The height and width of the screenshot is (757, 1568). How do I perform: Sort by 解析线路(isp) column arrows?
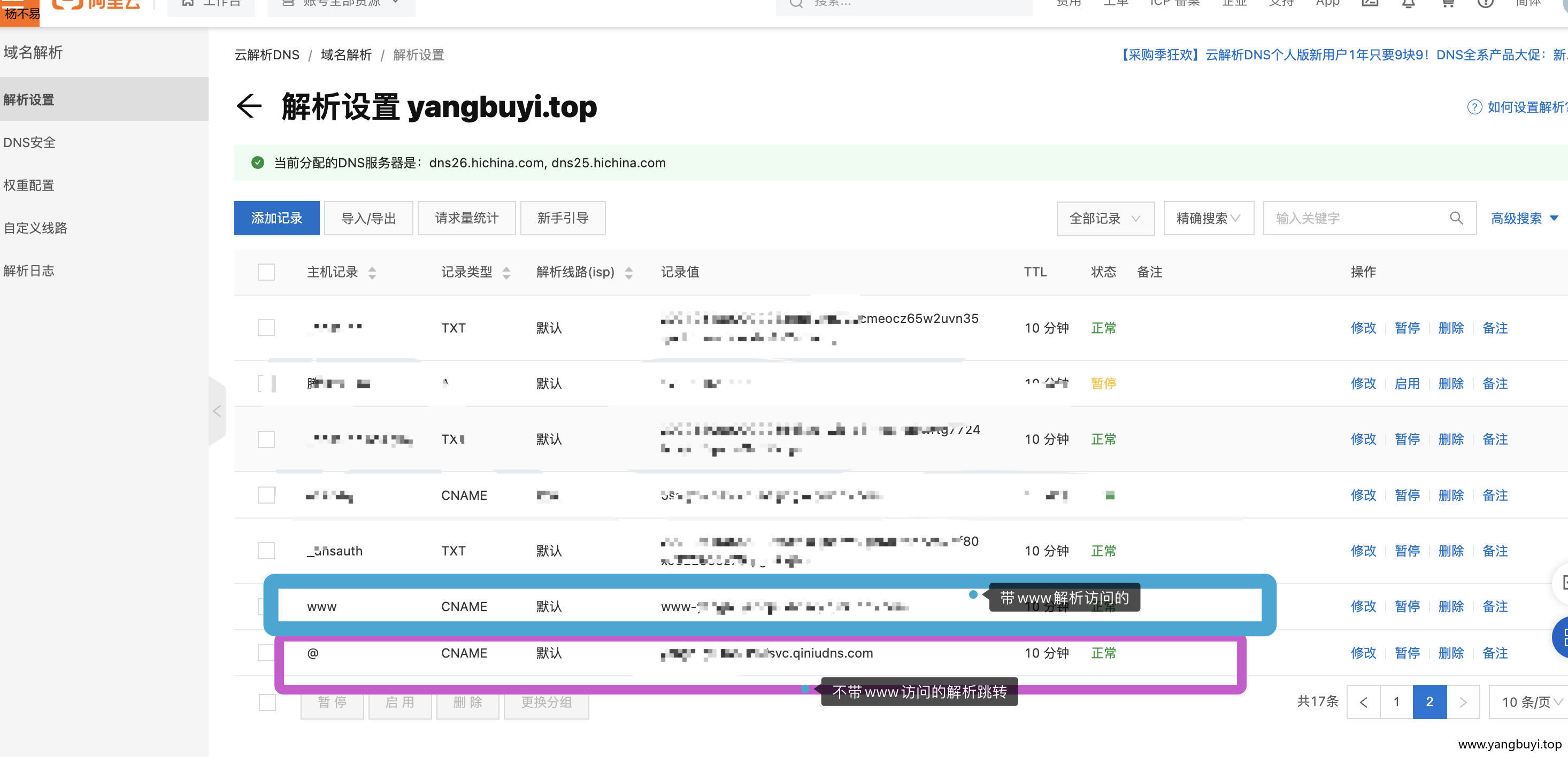point(629,273)
